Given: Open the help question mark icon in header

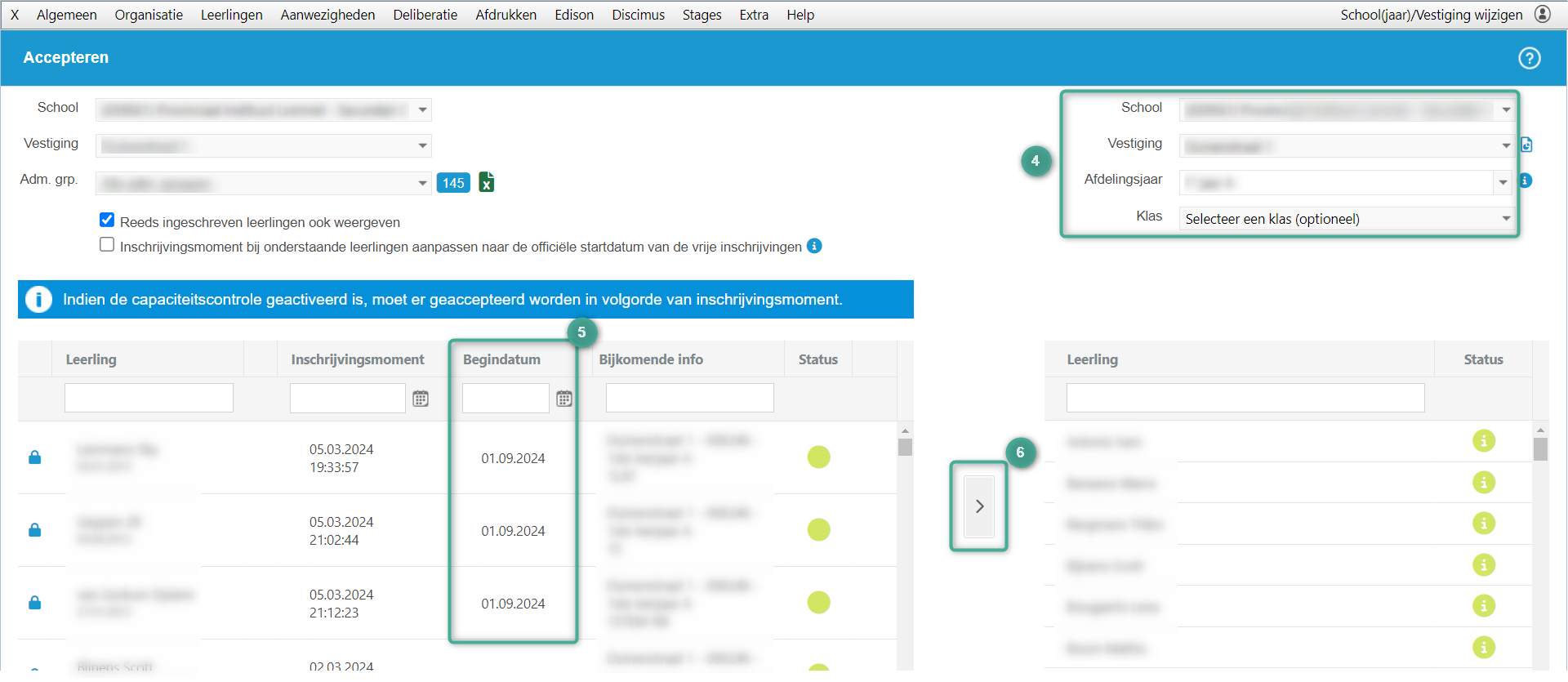Looking at the screenshot, I should 1529,58.
